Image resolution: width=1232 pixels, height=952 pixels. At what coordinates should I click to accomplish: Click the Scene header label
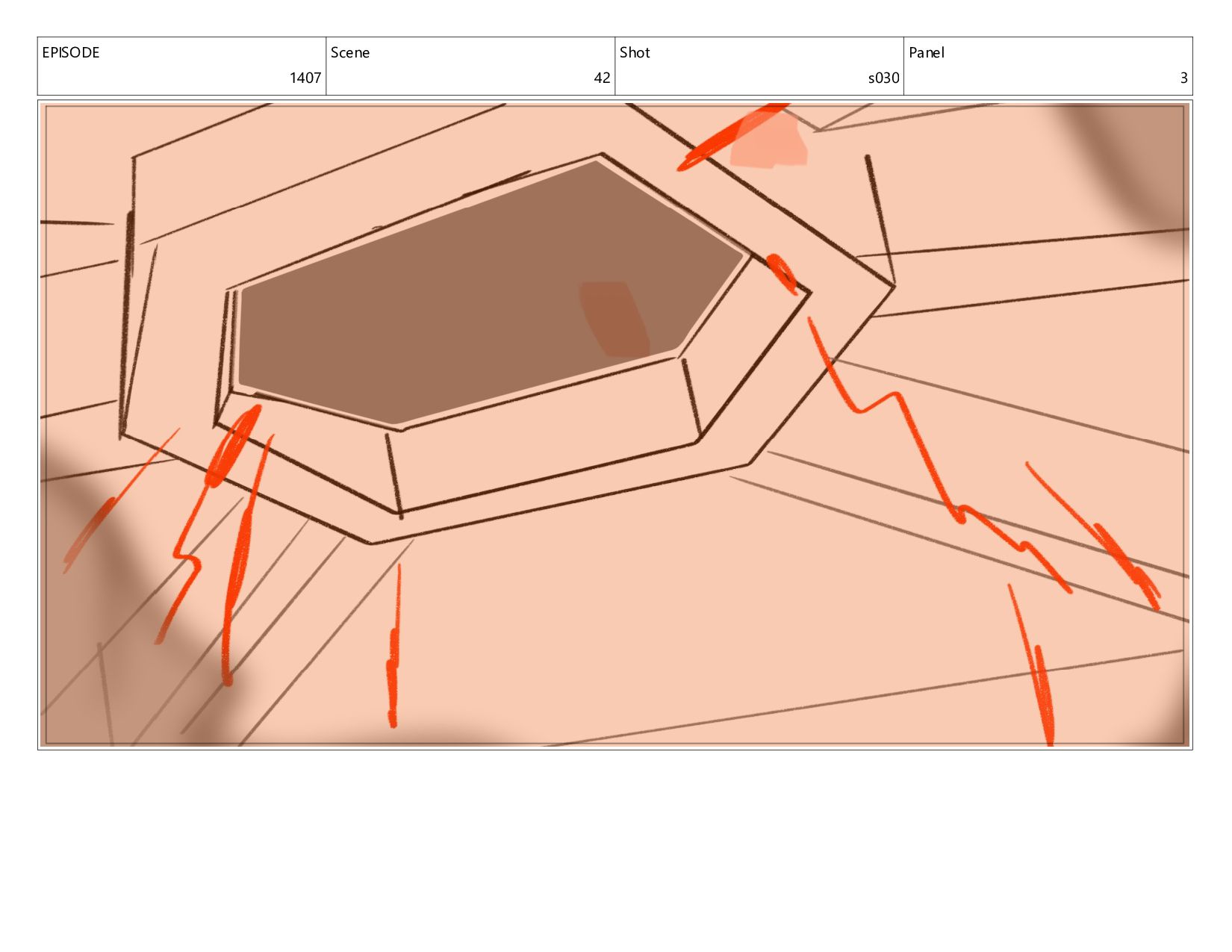[350, 53]
